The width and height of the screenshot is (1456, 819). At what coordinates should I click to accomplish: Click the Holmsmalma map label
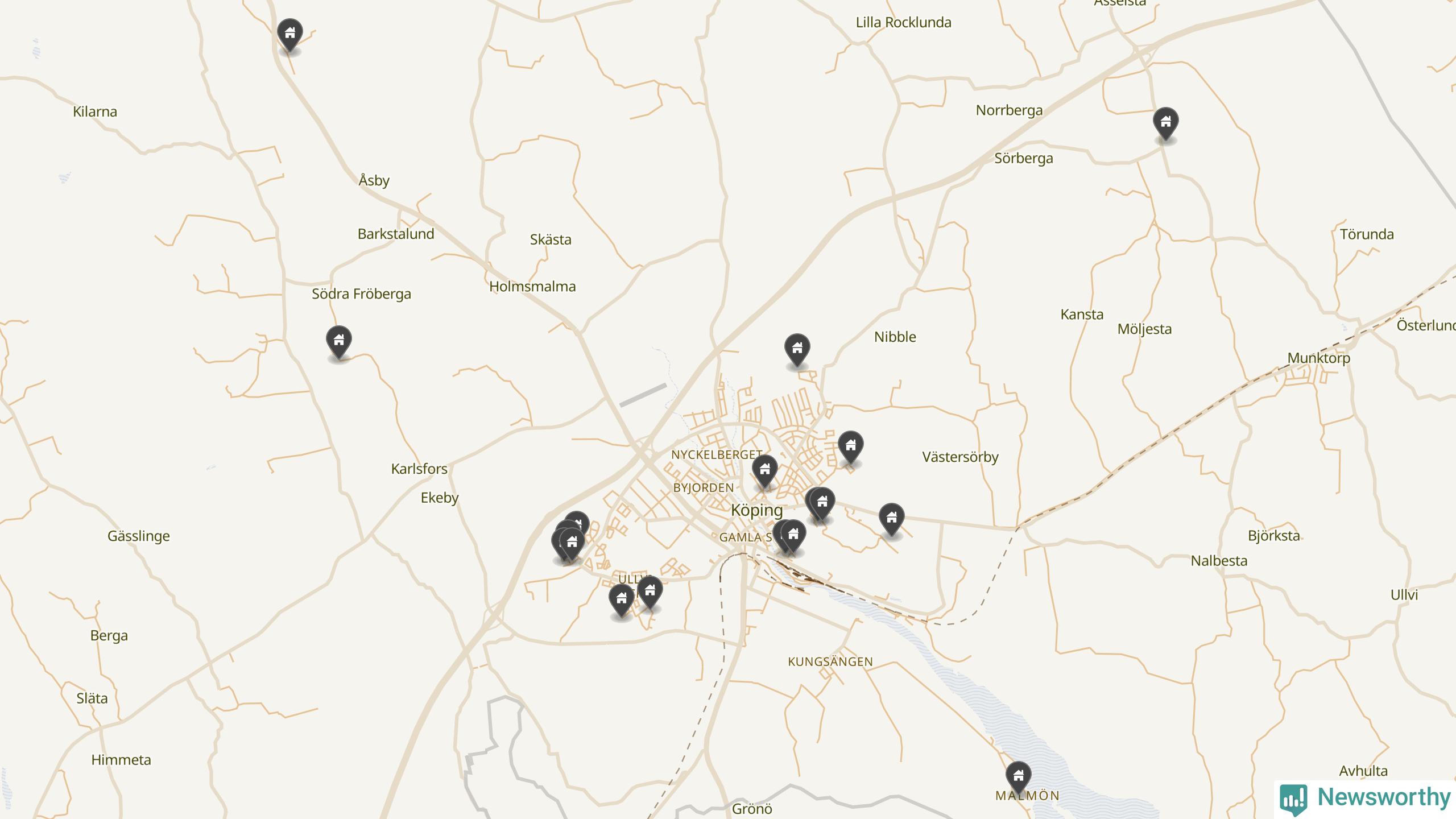point(532,287)
